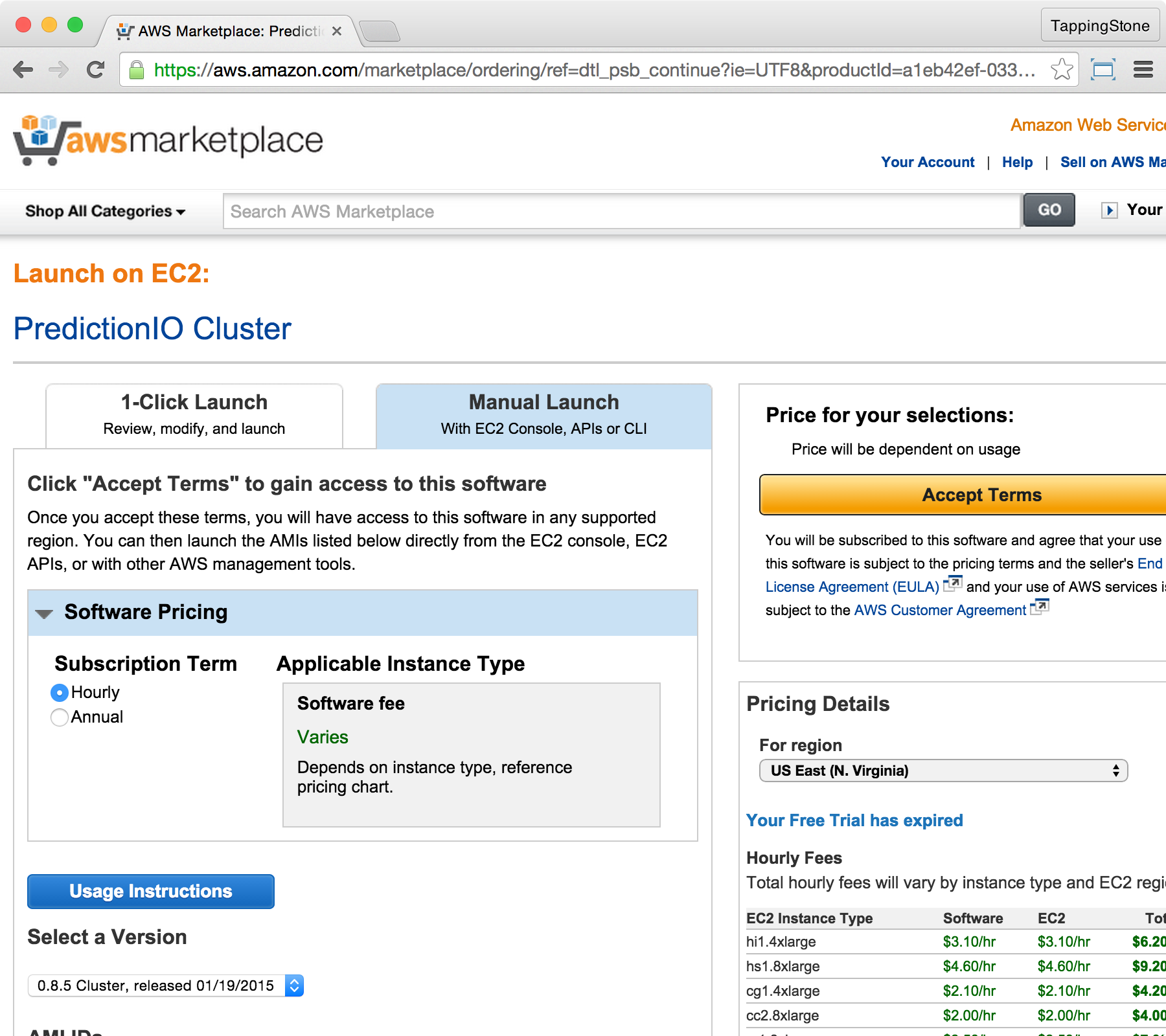Open the Chrome hamburger menu

point(1143,70)
